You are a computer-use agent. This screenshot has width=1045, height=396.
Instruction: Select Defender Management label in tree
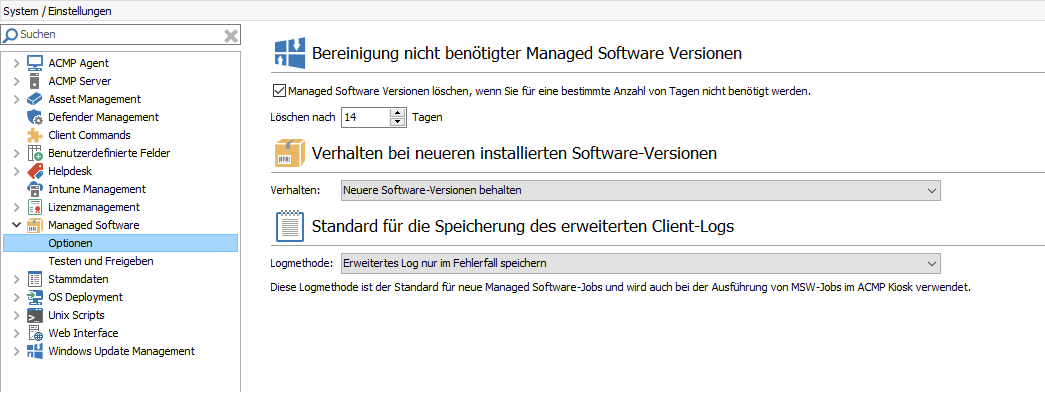click(104, 117)
